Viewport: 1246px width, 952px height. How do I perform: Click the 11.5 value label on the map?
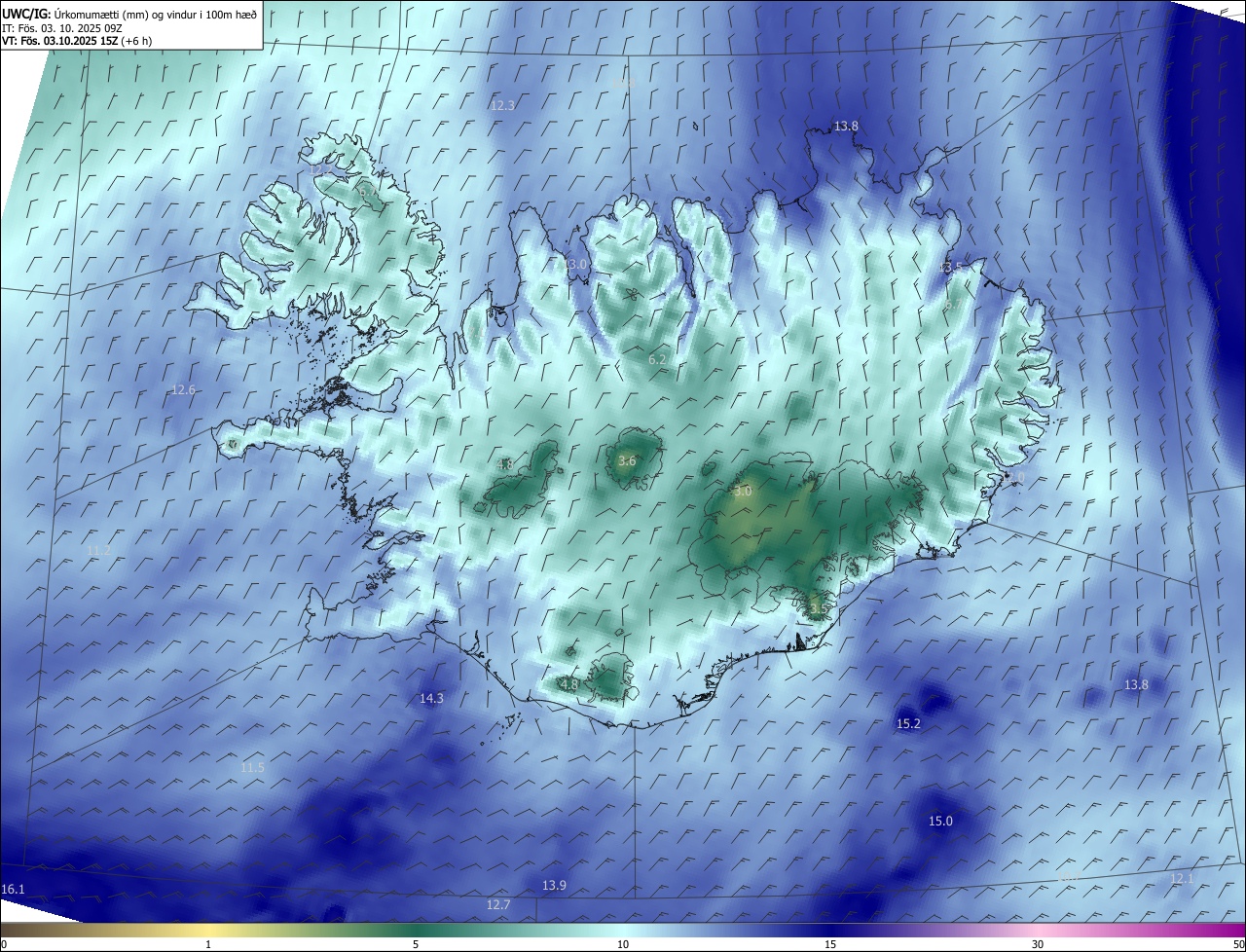252,767
